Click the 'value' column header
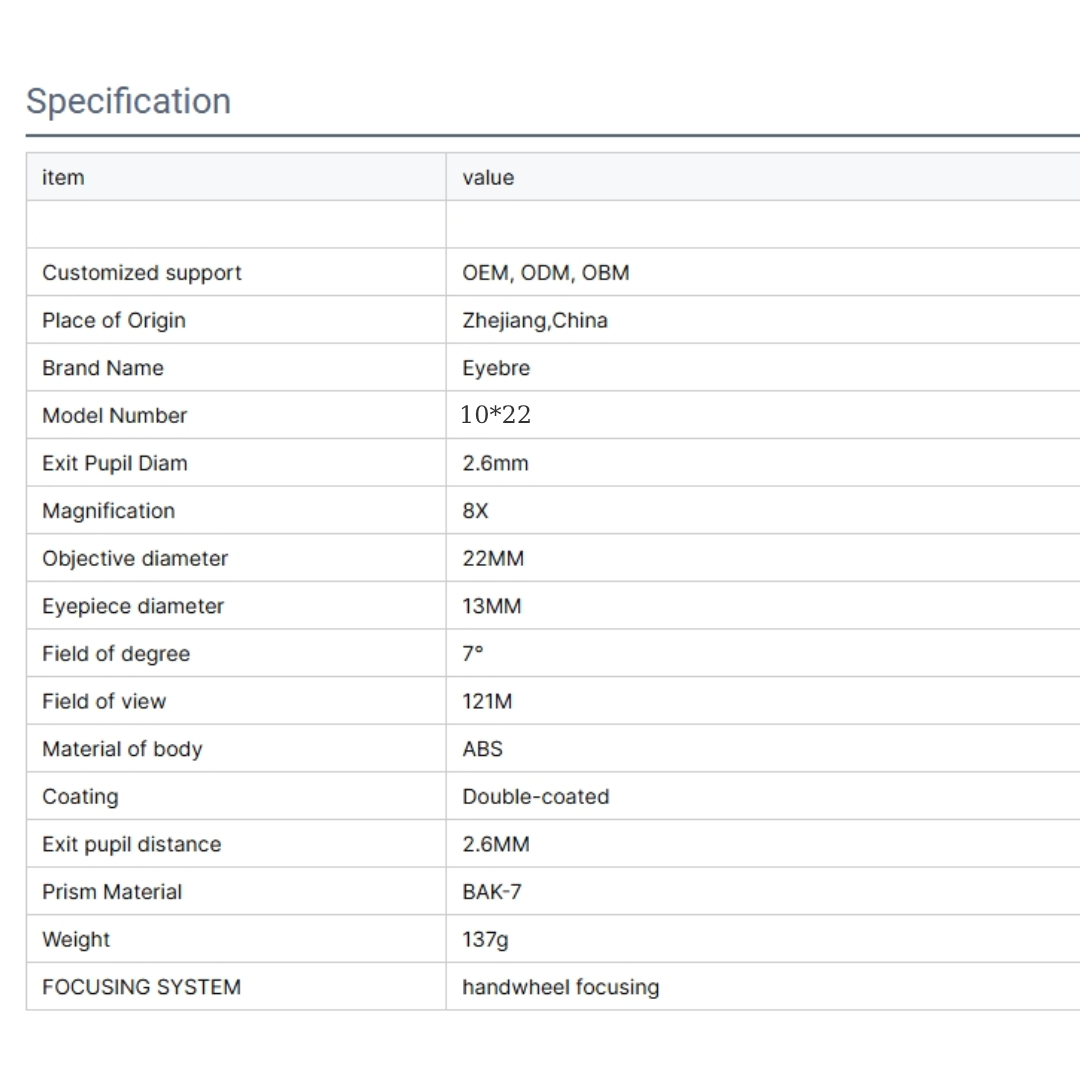This screenshot has height=1080, width=1080. point(488,177)
